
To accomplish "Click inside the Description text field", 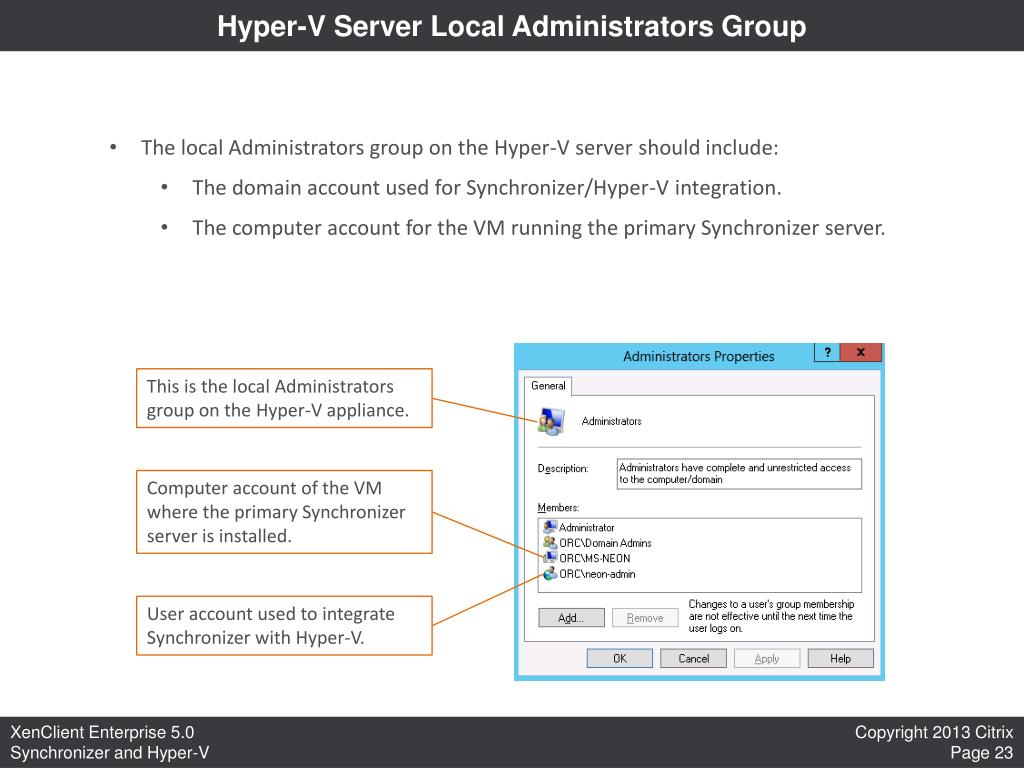I will [739, 473].
